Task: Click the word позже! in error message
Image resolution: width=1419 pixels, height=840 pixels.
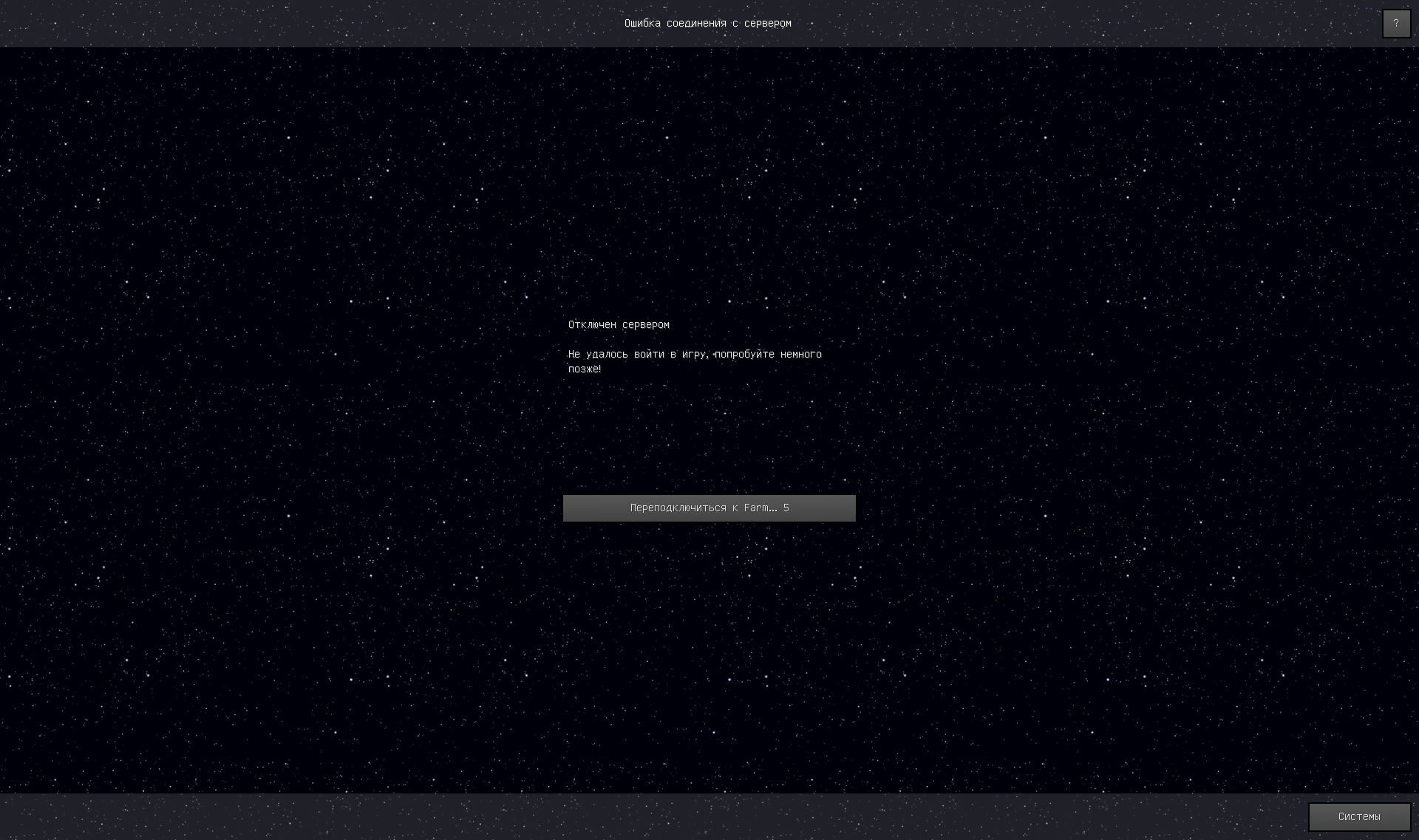Action: coord(585,369)
